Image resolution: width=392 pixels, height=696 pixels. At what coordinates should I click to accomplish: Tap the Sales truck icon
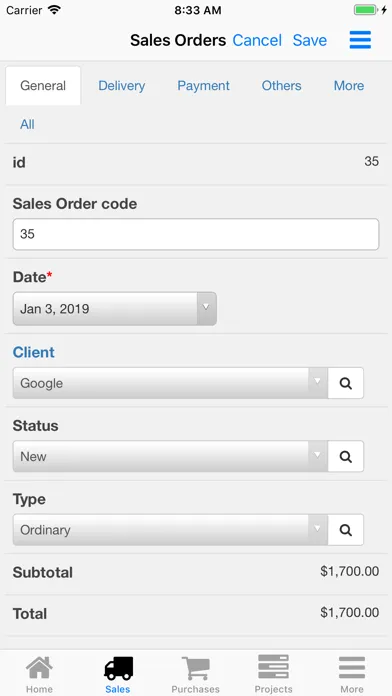coord(118,668)
